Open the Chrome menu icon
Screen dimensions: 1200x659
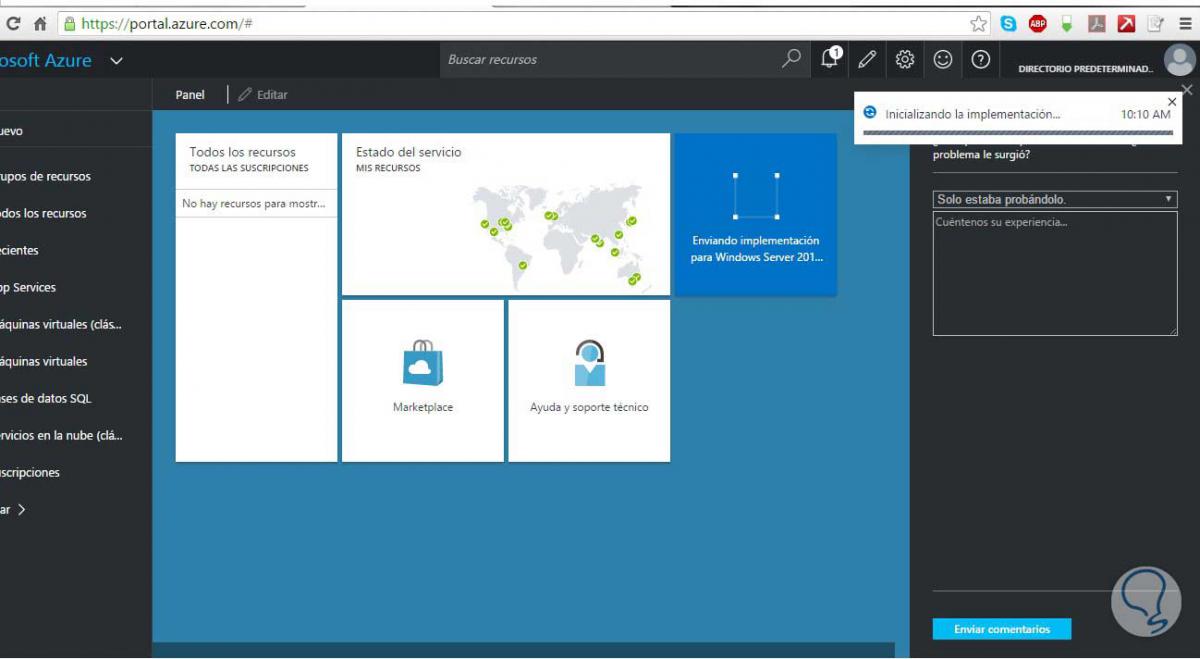(x=1186, y=23)
